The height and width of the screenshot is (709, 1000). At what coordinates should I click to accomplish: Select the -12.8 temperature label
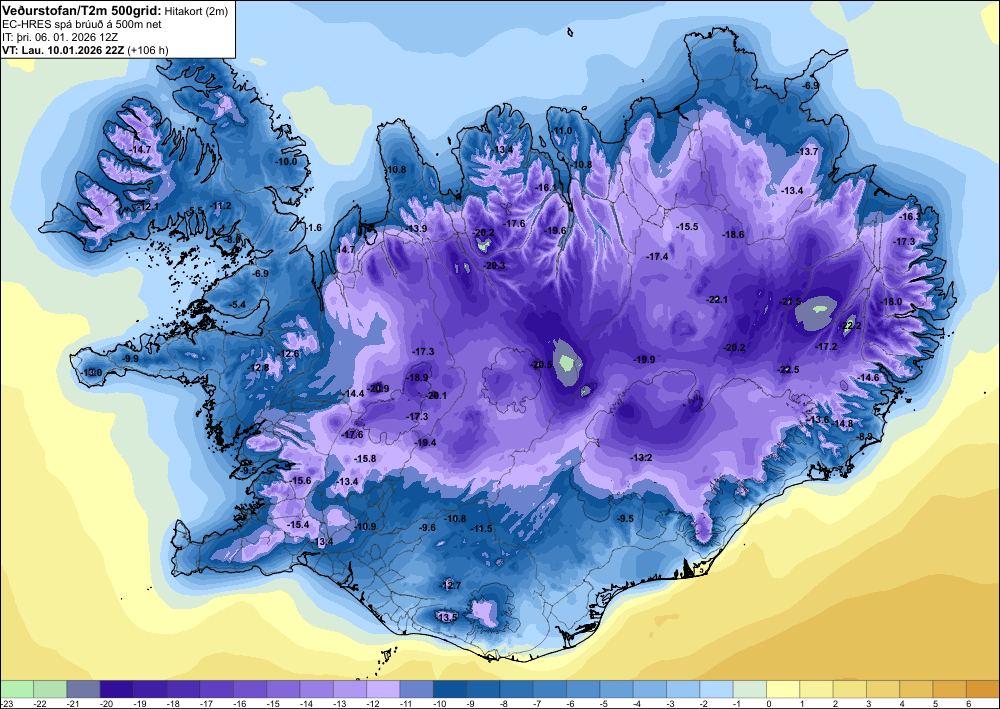point(259,368)
